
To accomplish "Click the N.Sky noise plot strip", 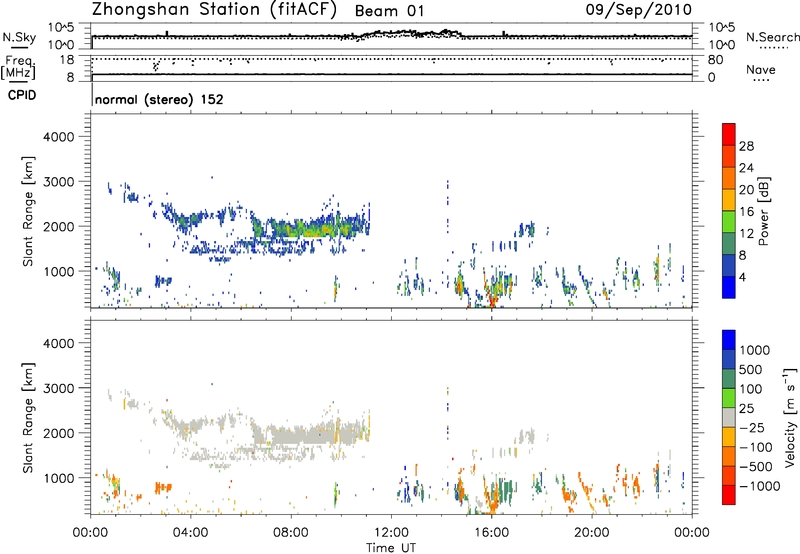I will pos(391,36).
